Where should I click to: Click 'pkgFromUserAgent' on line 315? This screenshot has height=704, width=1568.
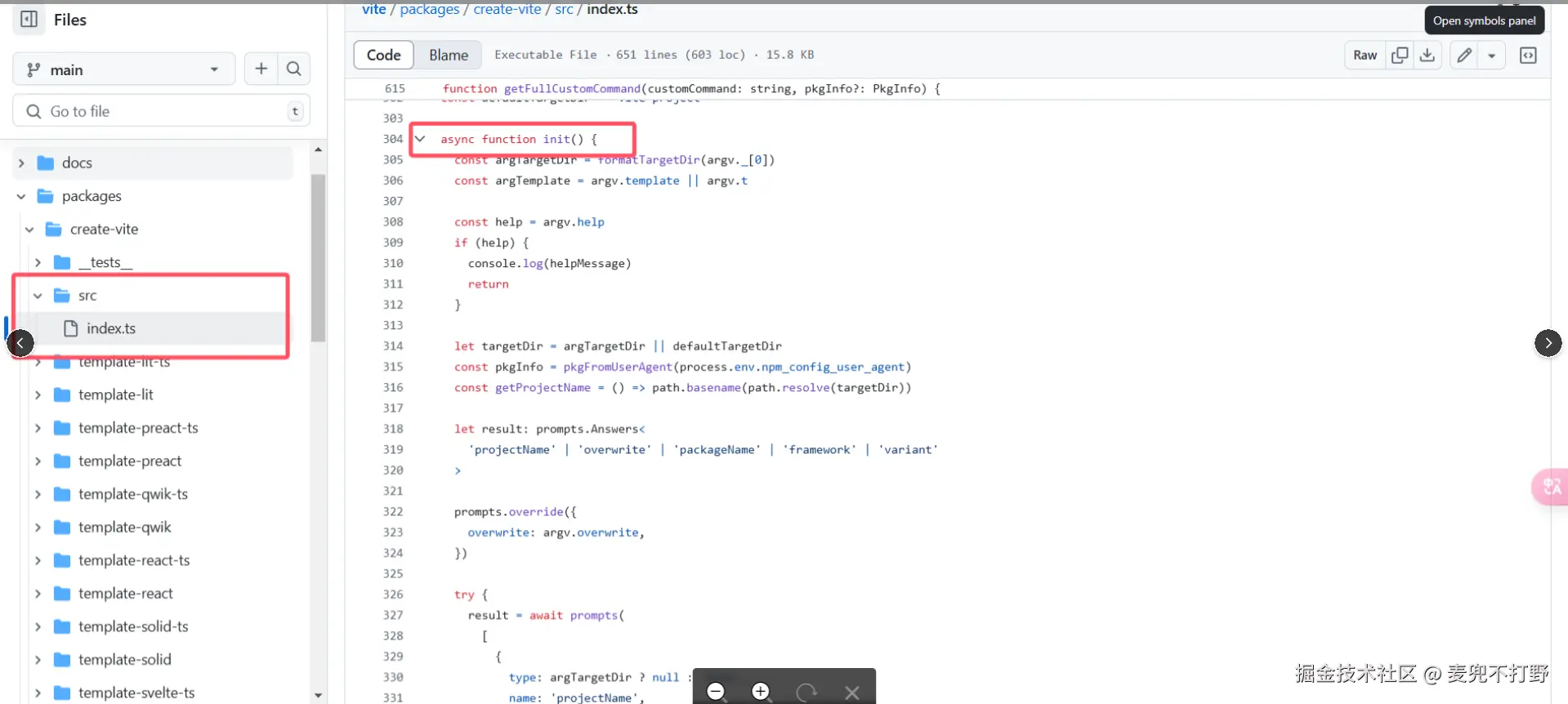click(618, 367)
